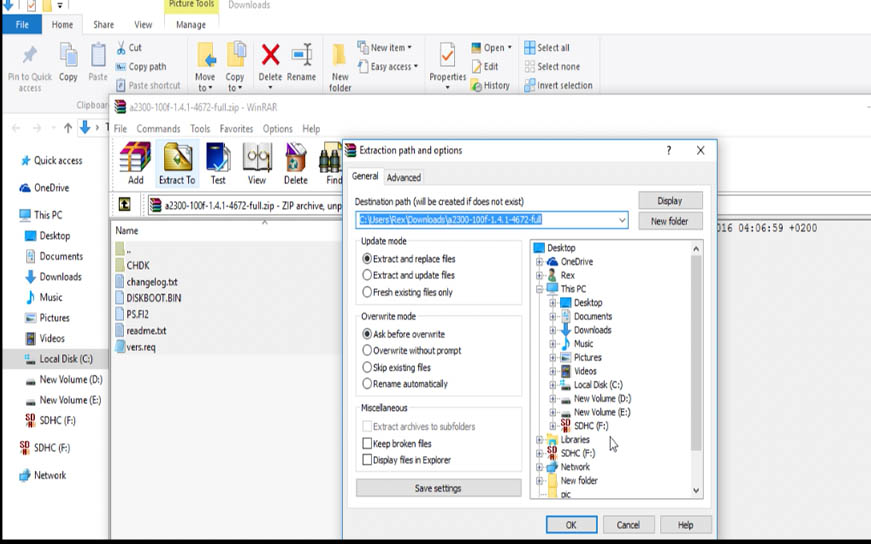
Task: Open the WinRAR Commands menu
Action: coord(158,129)
